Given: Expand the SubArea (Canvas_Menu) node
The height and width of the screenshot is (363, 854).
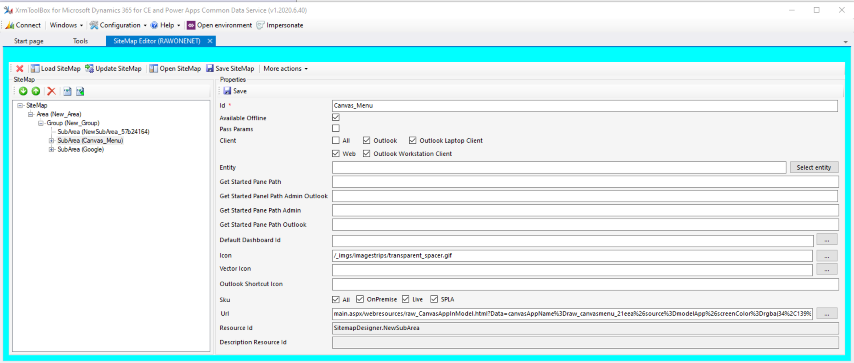Looking at the screenshot, I should click(52, 141).
